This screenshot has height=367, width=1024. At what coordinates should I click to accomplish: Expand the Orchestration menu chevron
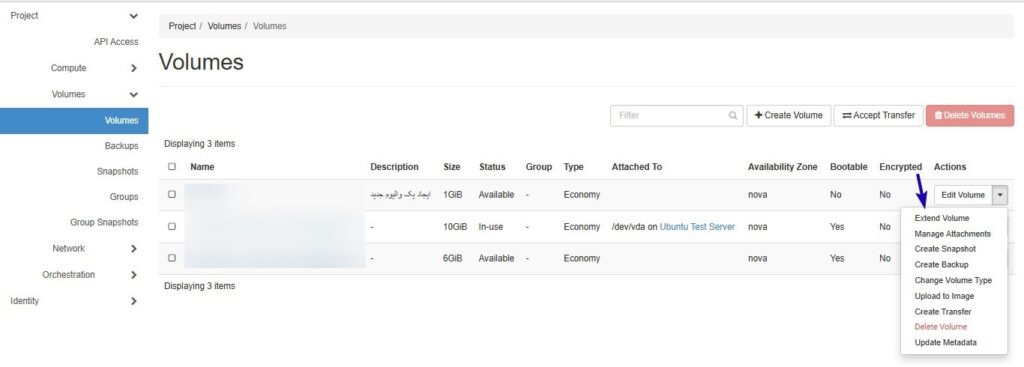click(134, 275)
